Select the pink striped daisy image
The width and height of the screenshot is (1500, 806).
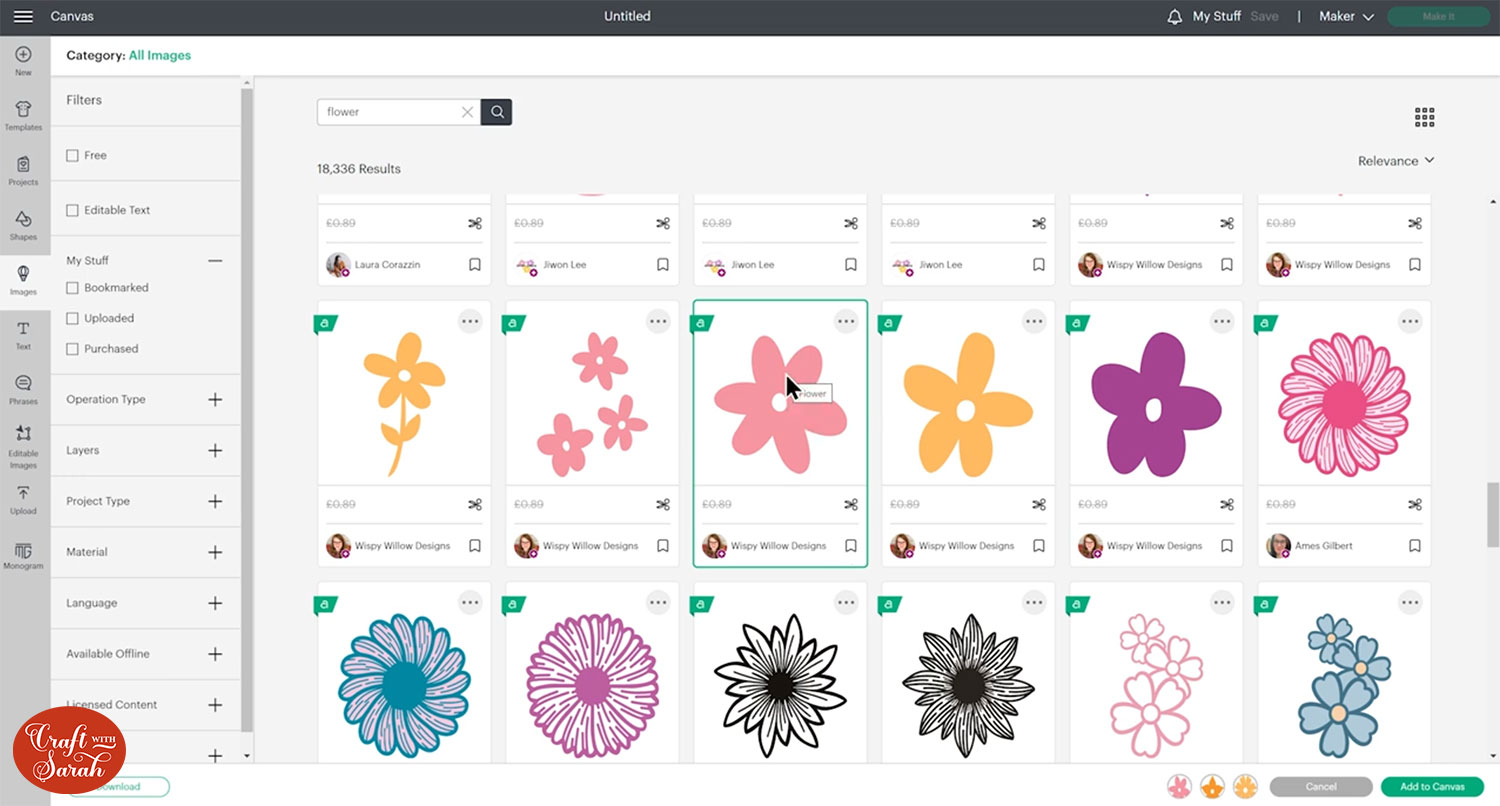click(1344, 403)
